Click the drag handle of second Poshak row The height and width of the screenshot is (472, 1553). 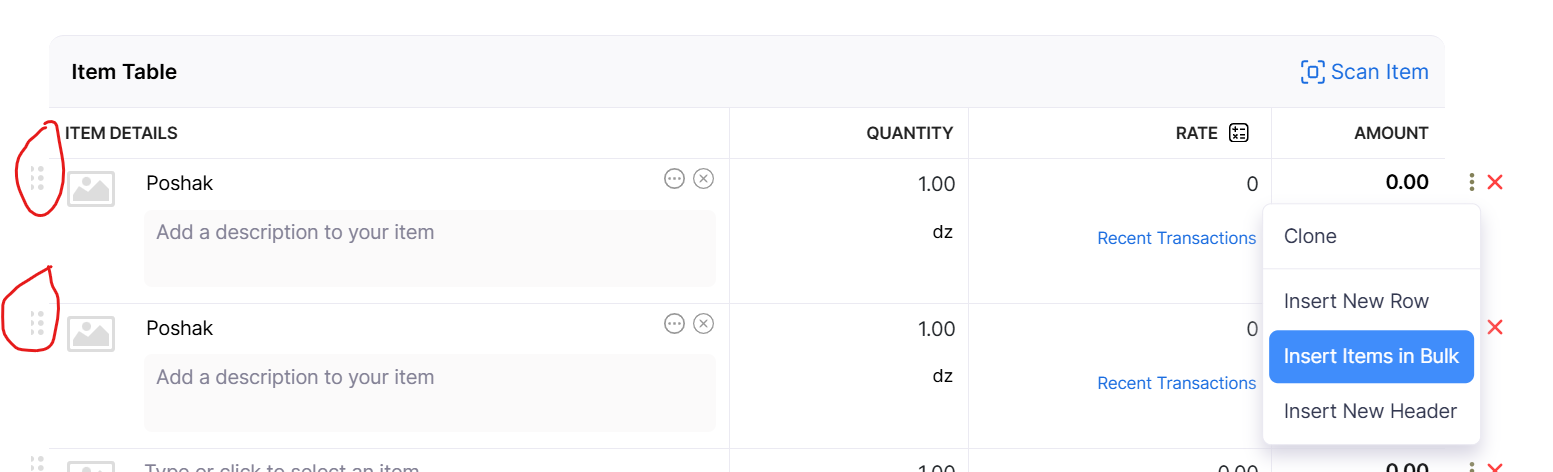(x=37, y=324)
